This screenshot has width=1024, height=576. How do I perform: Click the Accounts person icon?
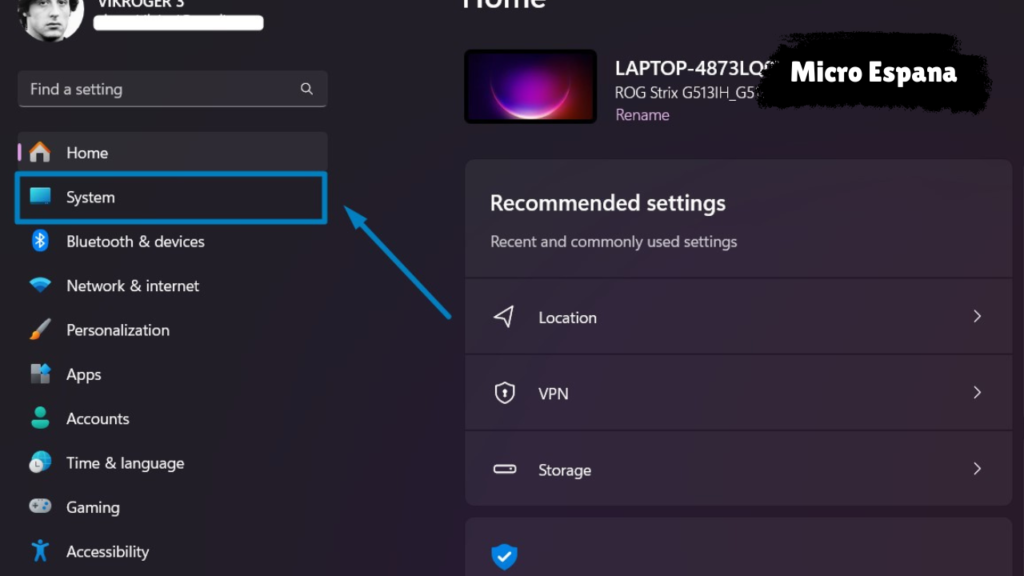coord(40,418)
